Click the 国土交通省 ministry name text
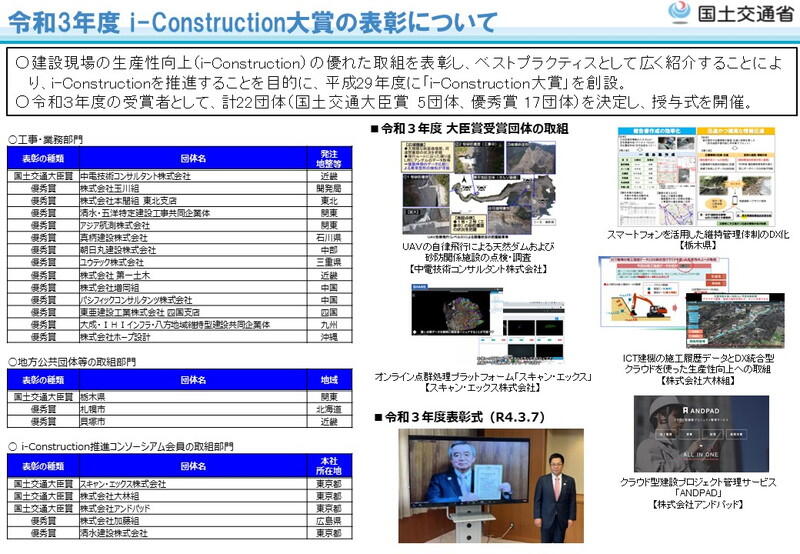This screenshot has width=800, height=554. click(744, 13)
